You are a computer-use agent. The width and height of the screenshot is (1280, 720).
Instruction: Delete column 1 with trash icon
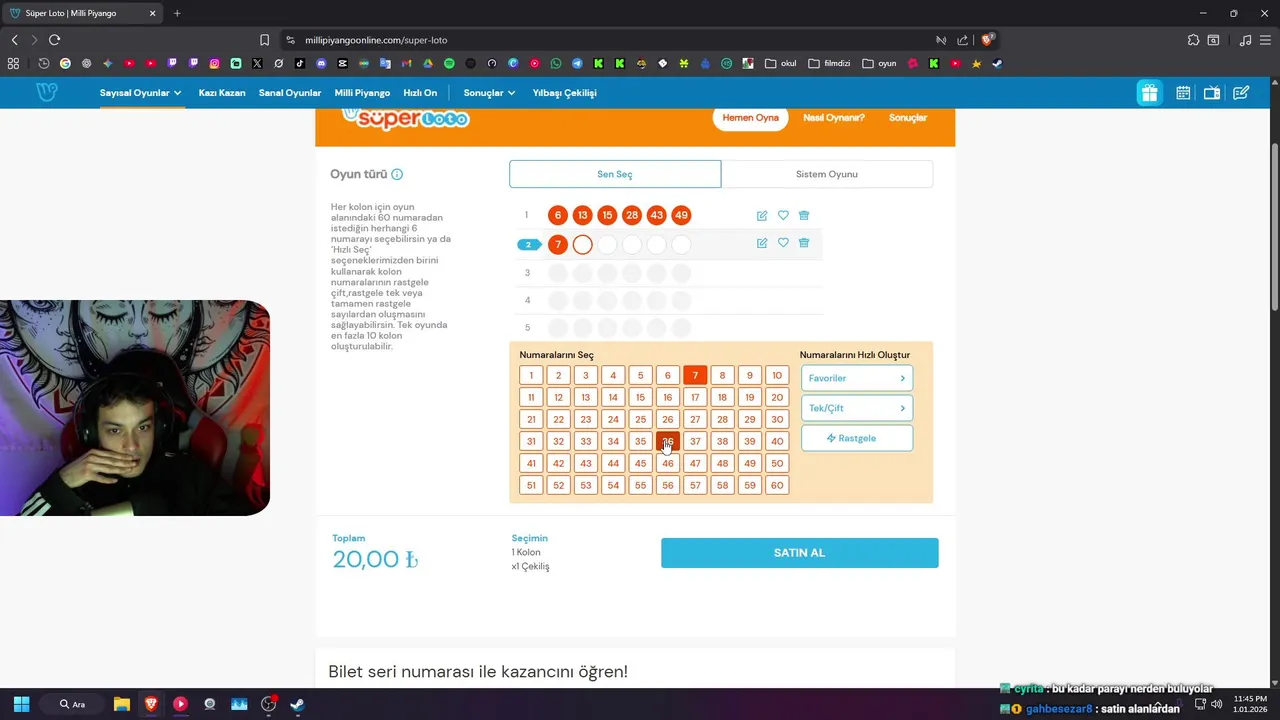(804, 215)
